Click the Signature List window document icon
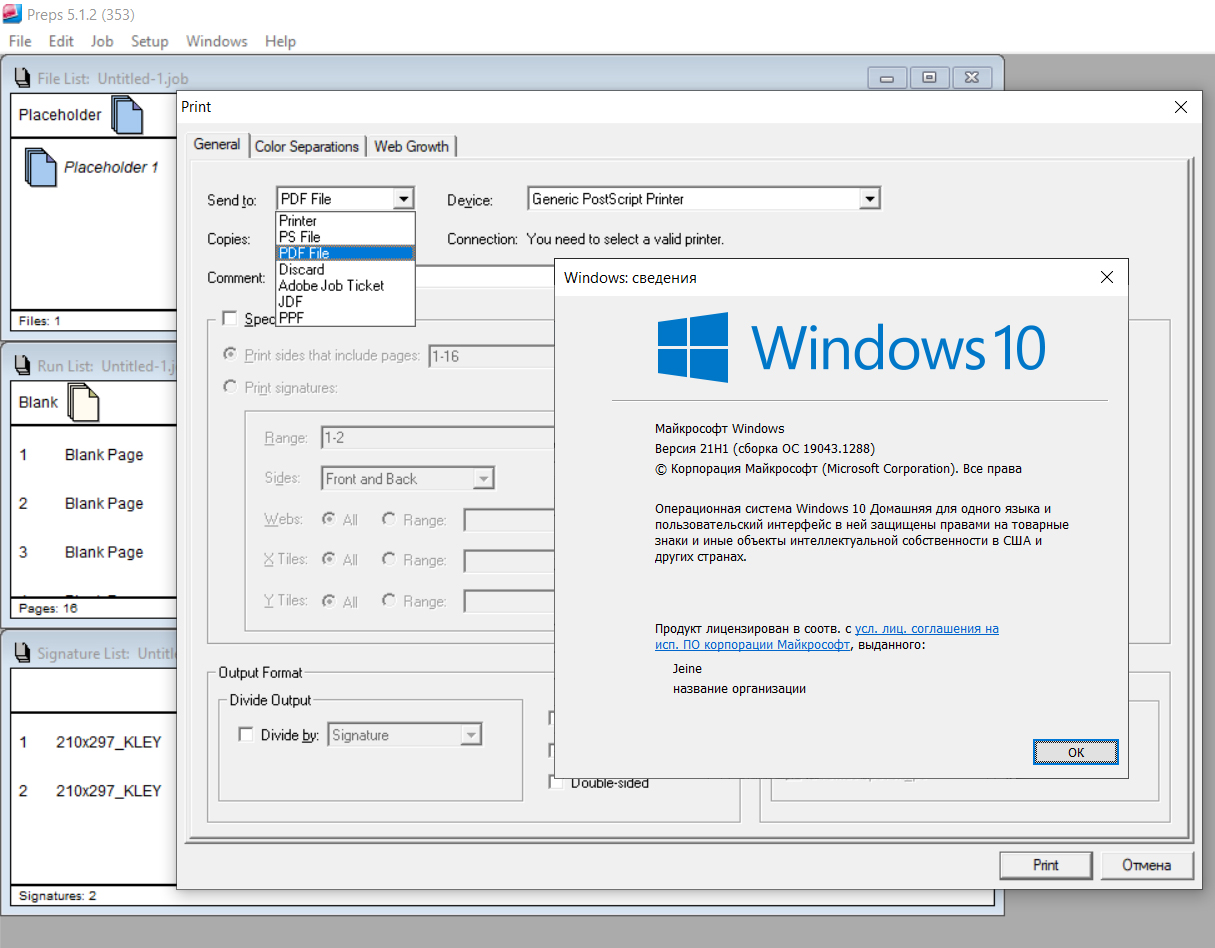 [22, 653]
